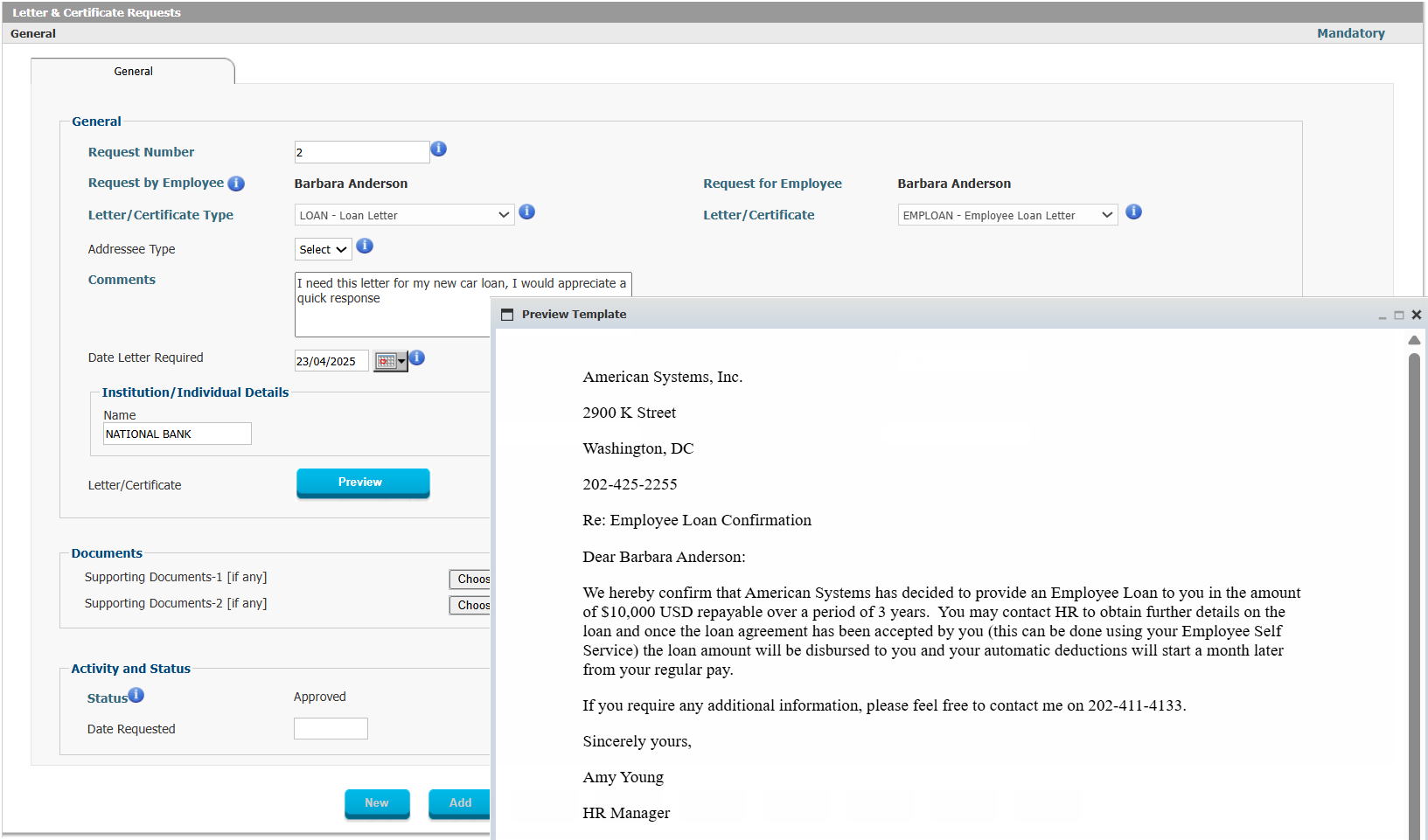Maximize the Preview Template window
The width and height of the screenshot is (1428, 840).
point(1399,315)
